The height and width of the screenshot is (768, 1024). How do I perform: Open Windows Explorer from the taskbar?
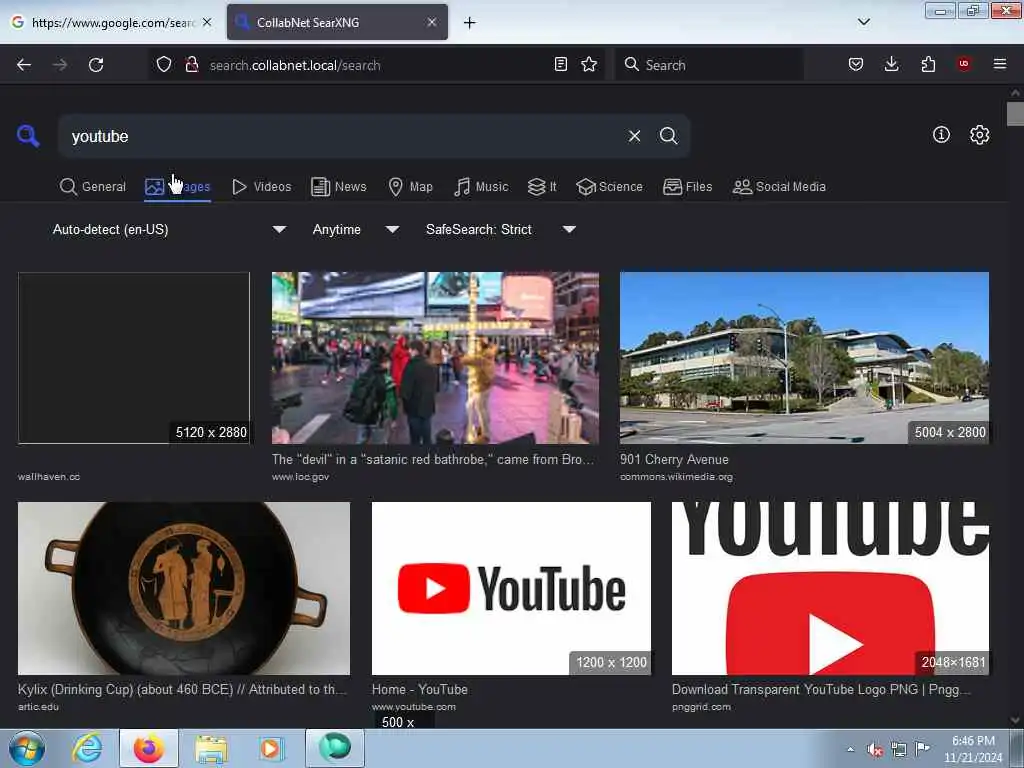click(211, 748)
